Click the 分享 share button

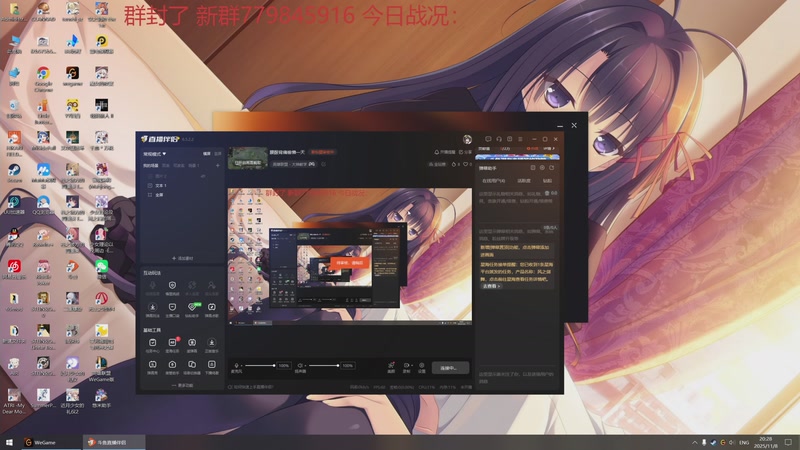tap(465, 152)
